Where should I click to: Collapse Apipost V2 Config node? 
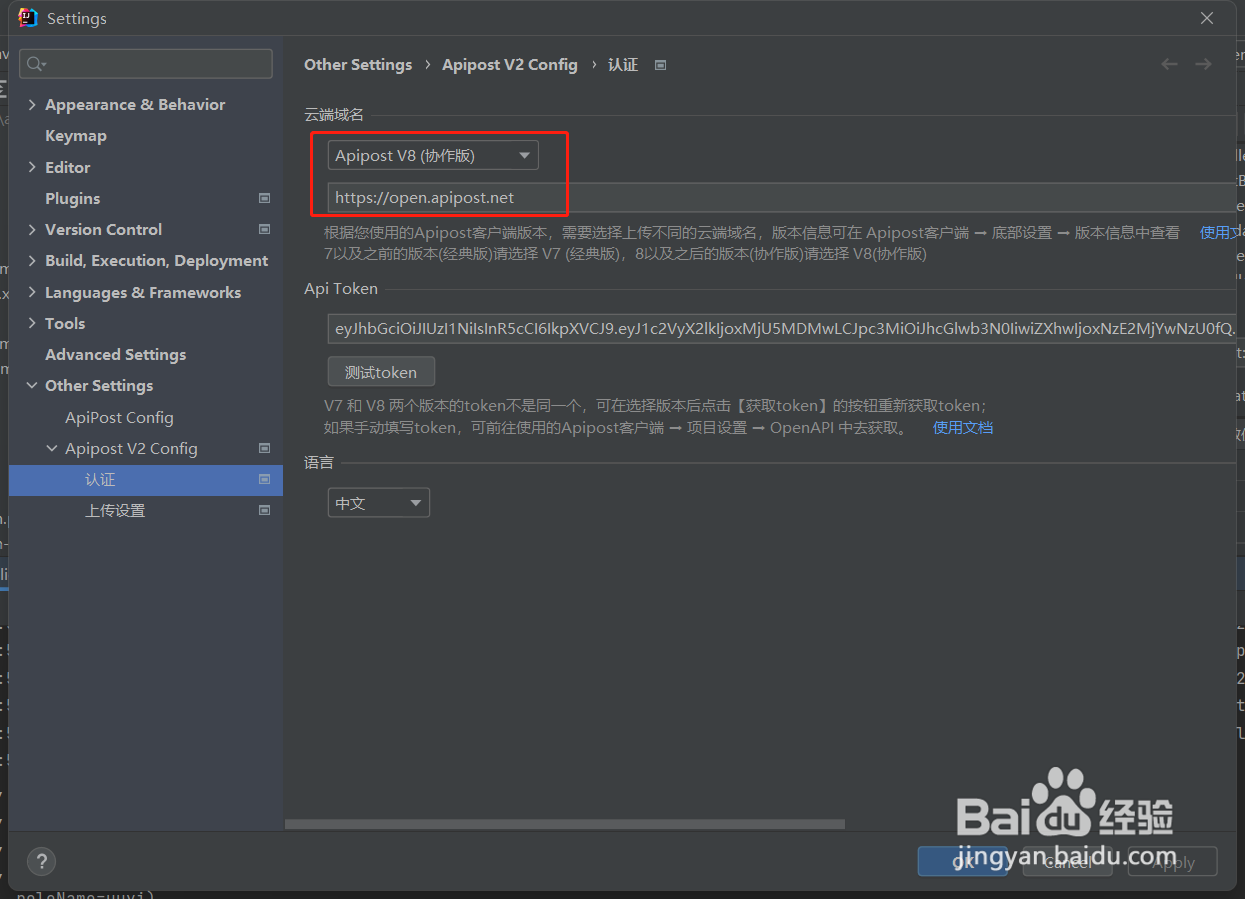pyautogui.click(x=52, y=449)
